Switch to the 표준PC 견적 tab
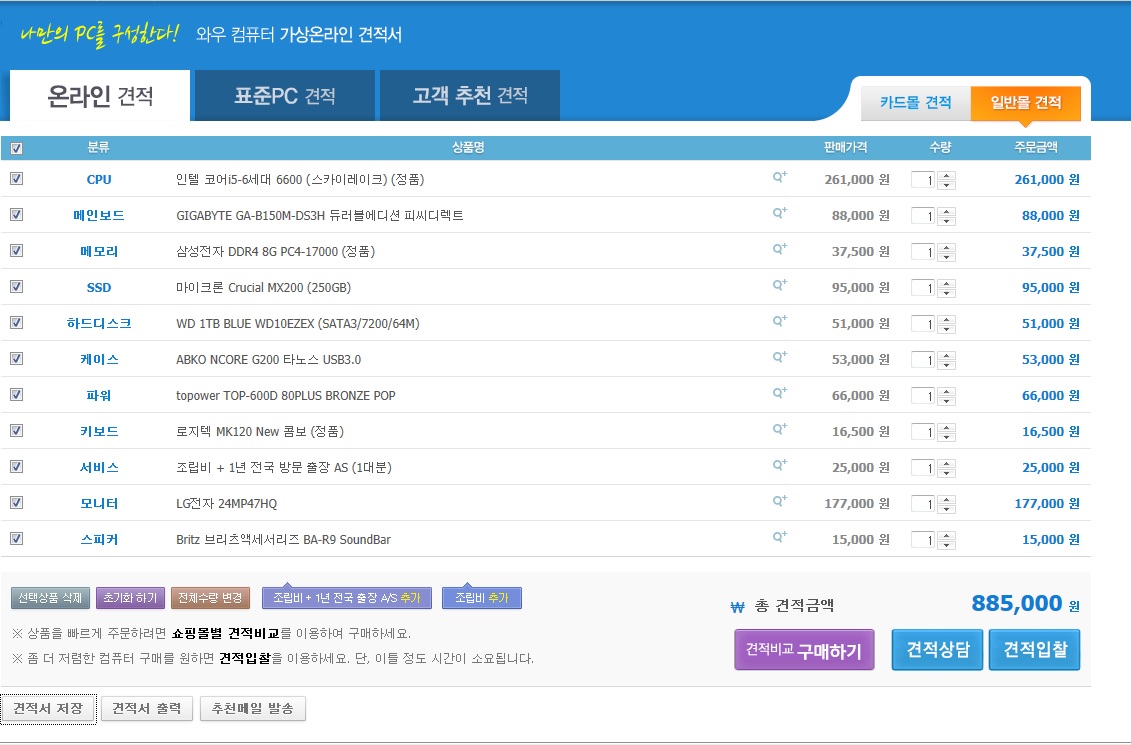The height and width of the screenshot is (745, 1131). click(284, 97)
